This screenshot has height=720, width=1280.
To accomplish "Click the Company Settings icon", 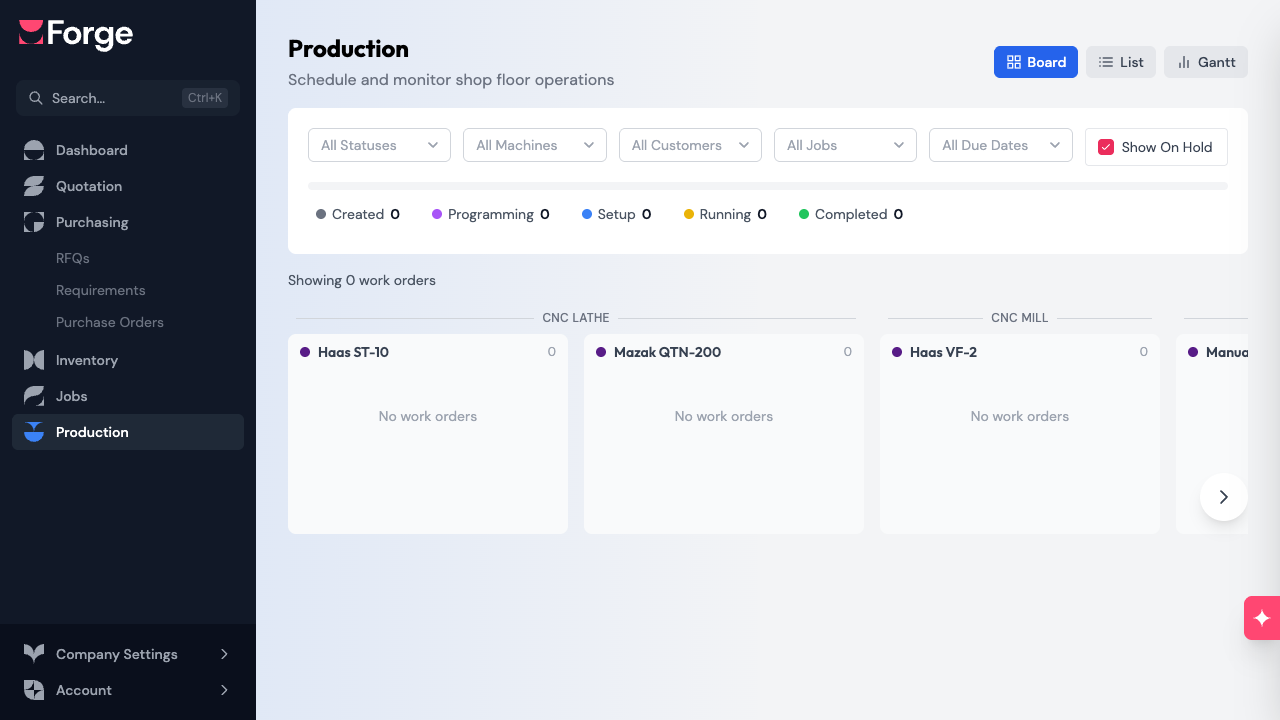I will point(34,654).
